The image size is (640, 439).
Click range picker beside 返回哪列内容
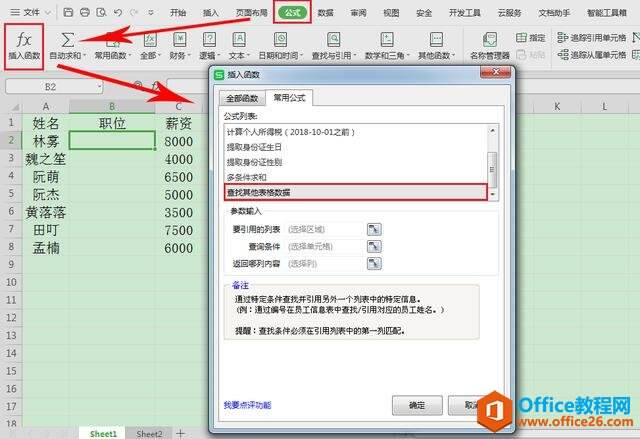tap(374, 264)
